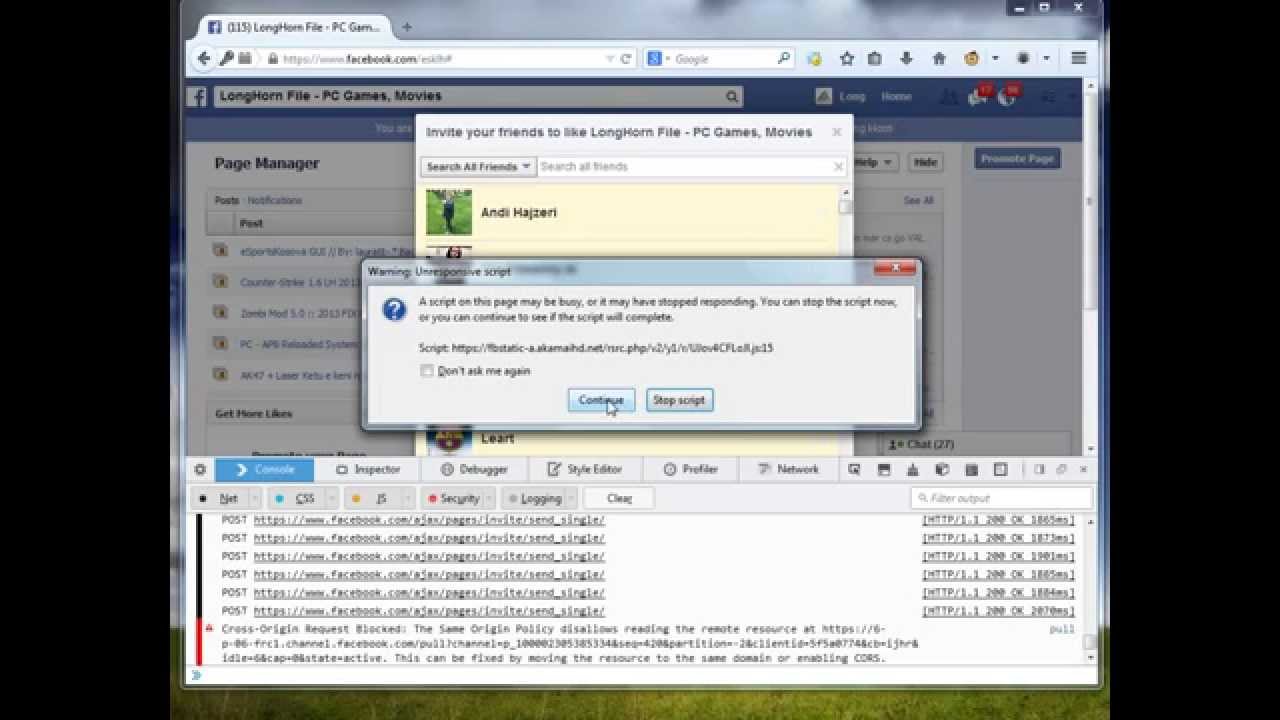Toggle the split console icon in devtools
The height and width of the screenshot is (720, 1280).
click(x=884, y=469)
